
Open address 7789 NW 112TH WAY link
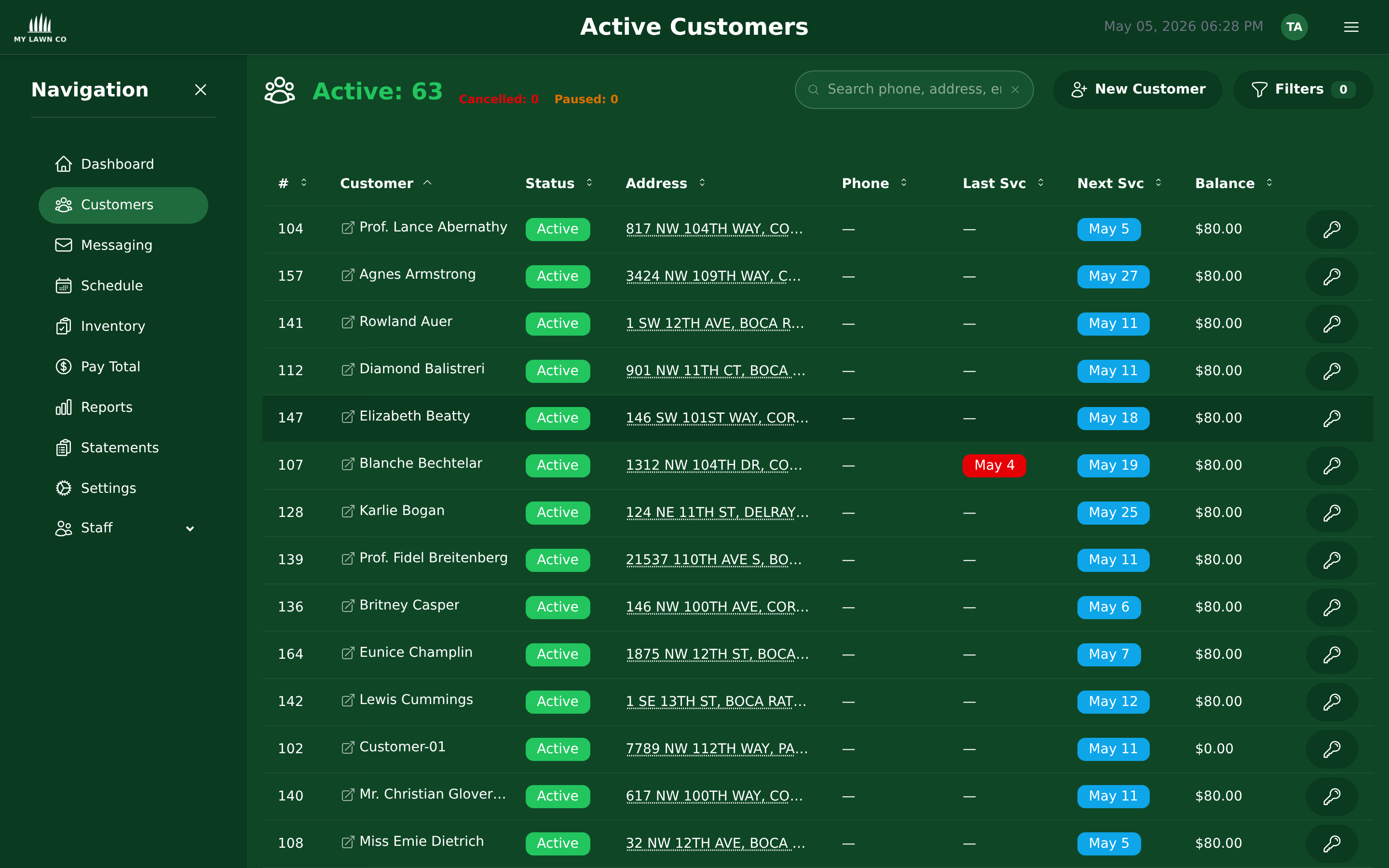pyautogui.click(x=717, y=748)
